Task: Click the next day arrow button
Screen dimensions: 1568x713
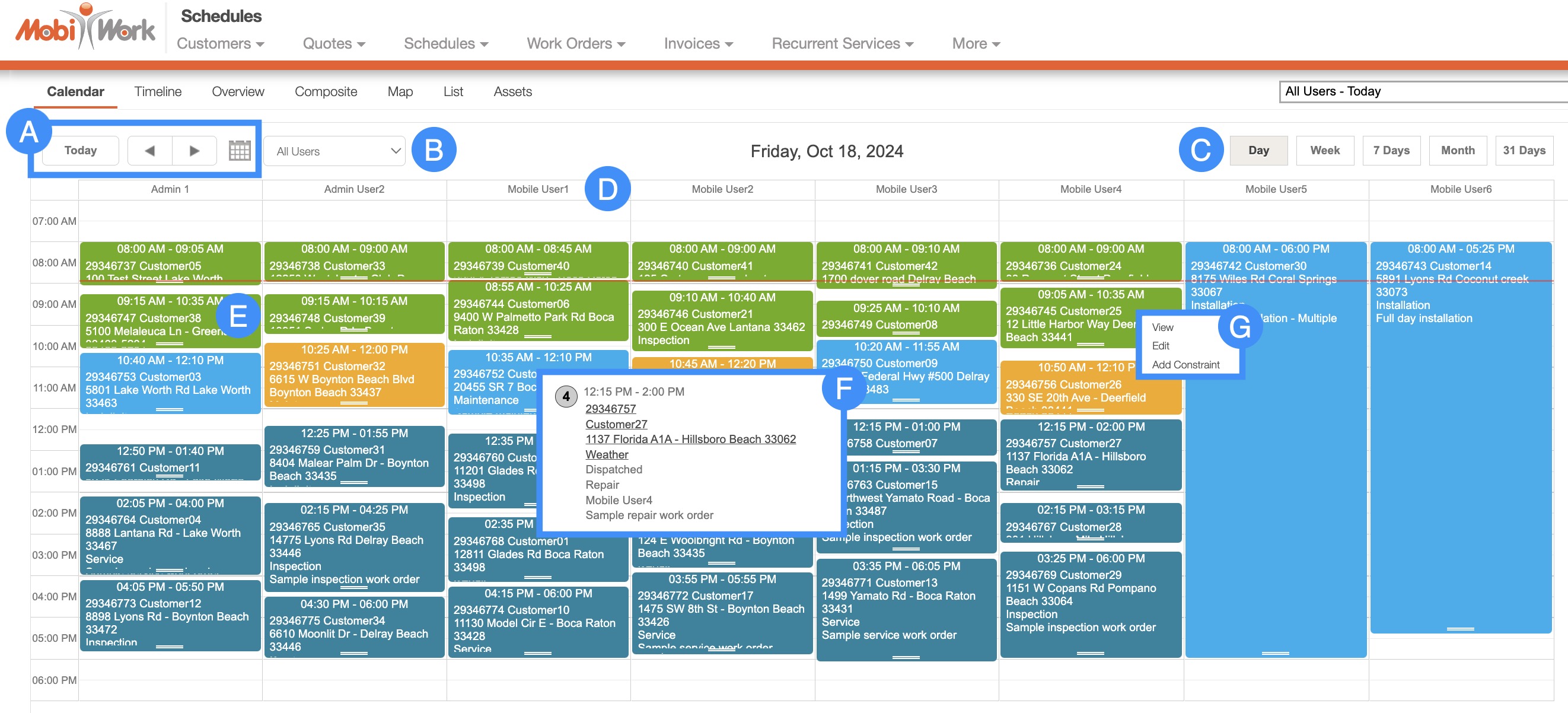Action: [194, 151]
